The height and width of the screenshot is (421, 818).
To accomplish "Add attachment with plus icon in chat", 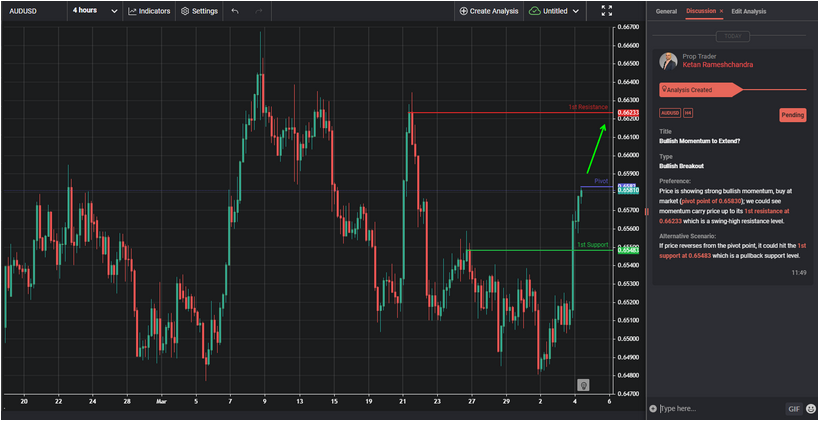I will coord(653,408).
